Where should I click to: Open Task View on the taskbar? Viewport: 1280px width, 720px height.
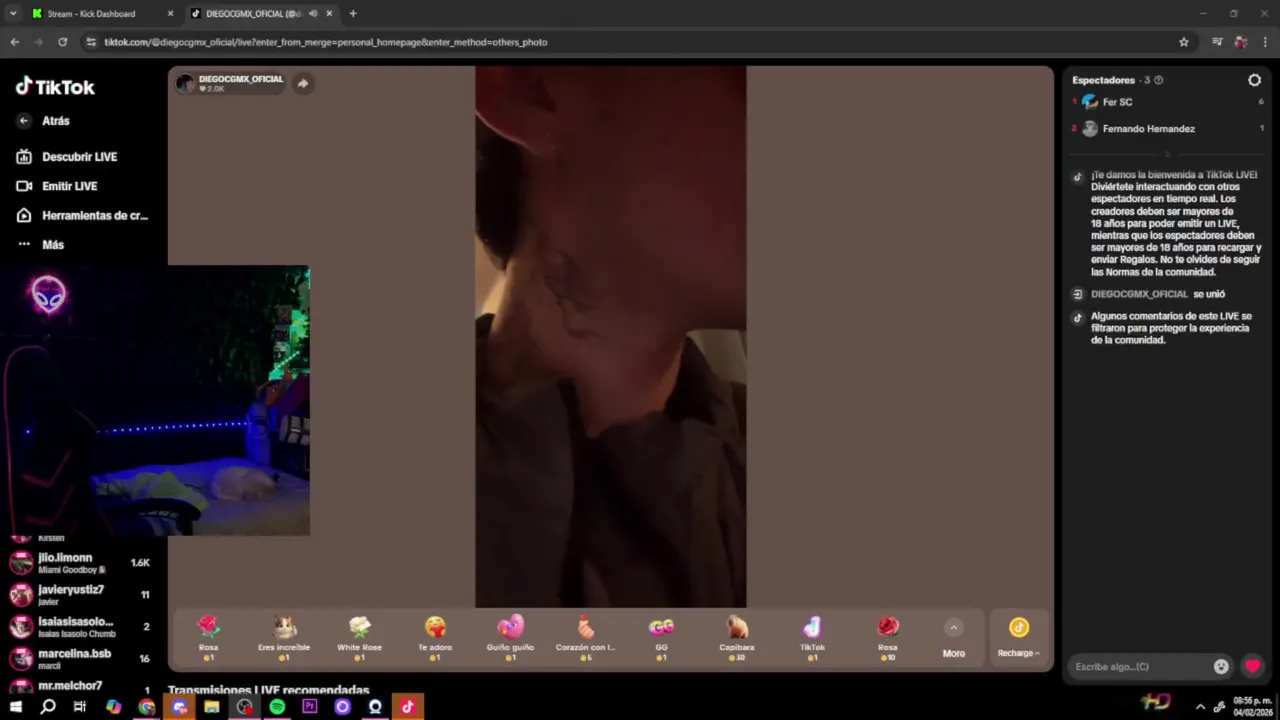[80, 707]
